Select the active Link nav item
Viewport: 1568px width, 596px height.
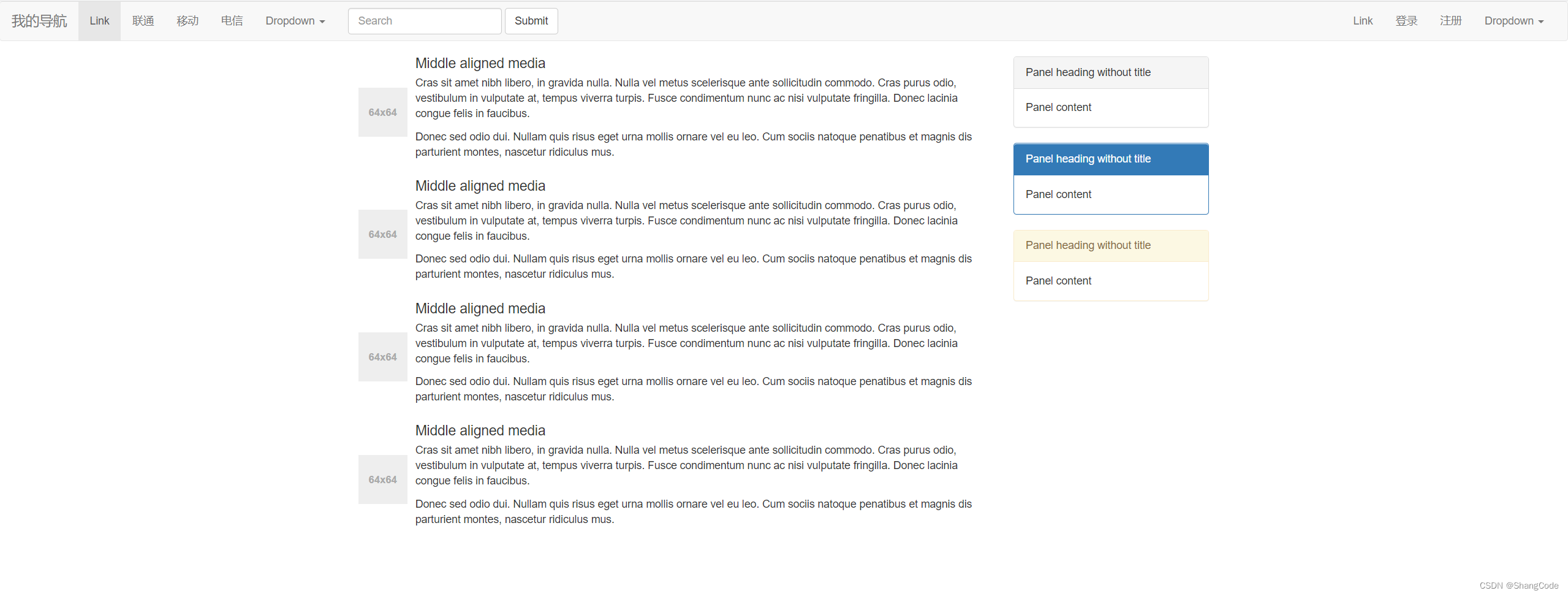coord(99,21)
